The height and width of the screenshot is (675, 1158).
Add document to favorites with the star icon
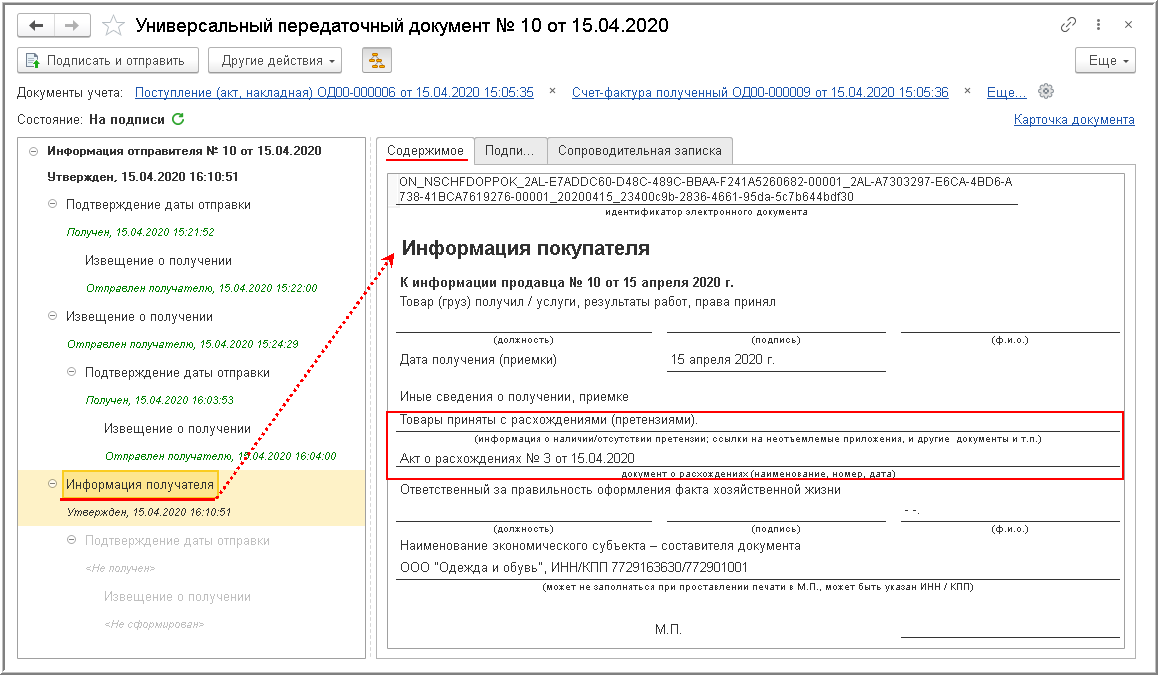(113, 26)
